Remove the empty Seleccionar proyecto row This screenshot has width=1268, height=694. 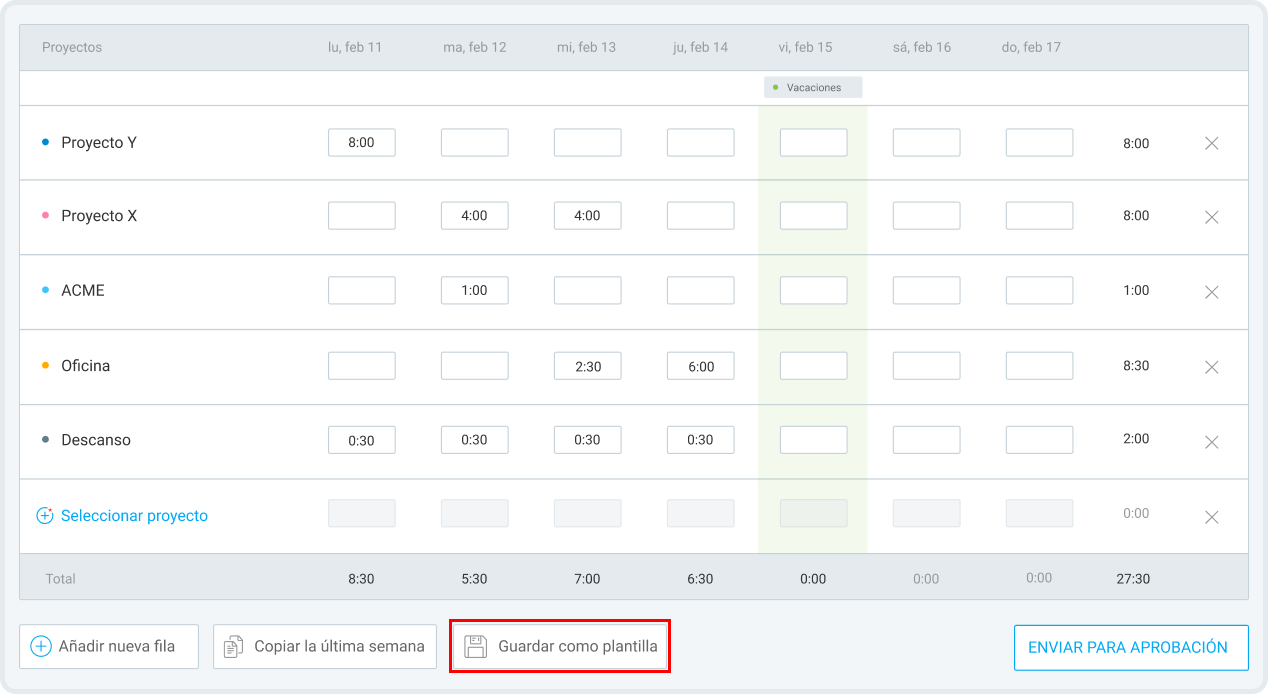pos(1211,517)
